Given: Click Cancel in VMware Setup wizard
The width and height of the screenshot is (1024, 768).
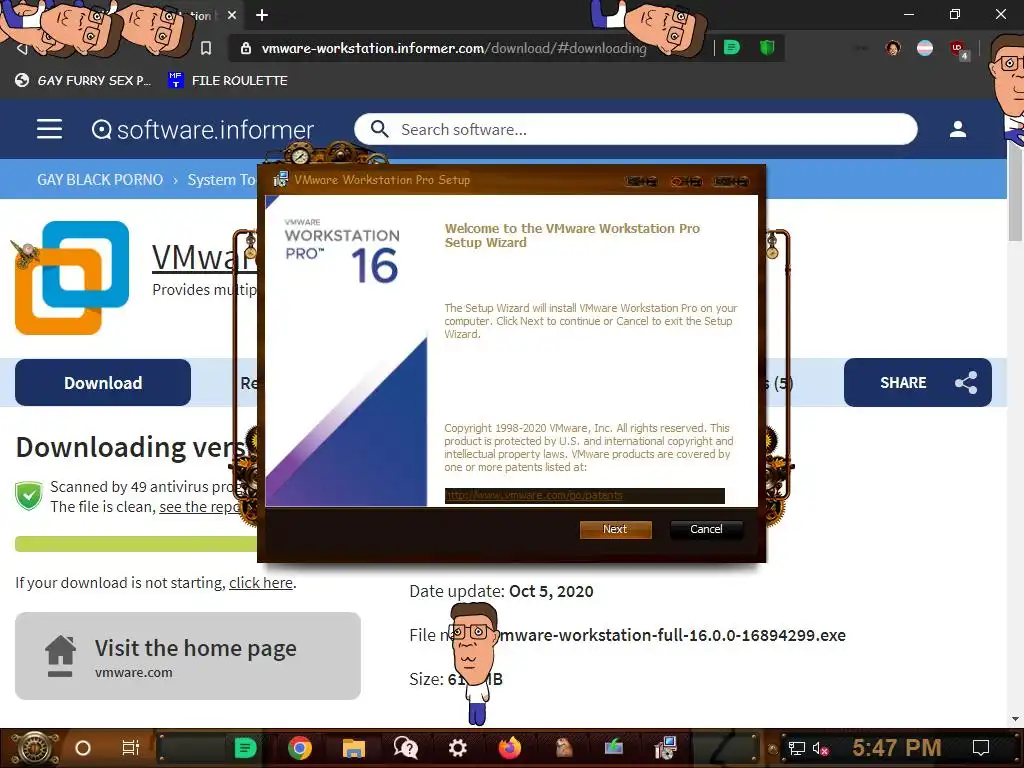Looking at the screenshot, I should point(706,529).
